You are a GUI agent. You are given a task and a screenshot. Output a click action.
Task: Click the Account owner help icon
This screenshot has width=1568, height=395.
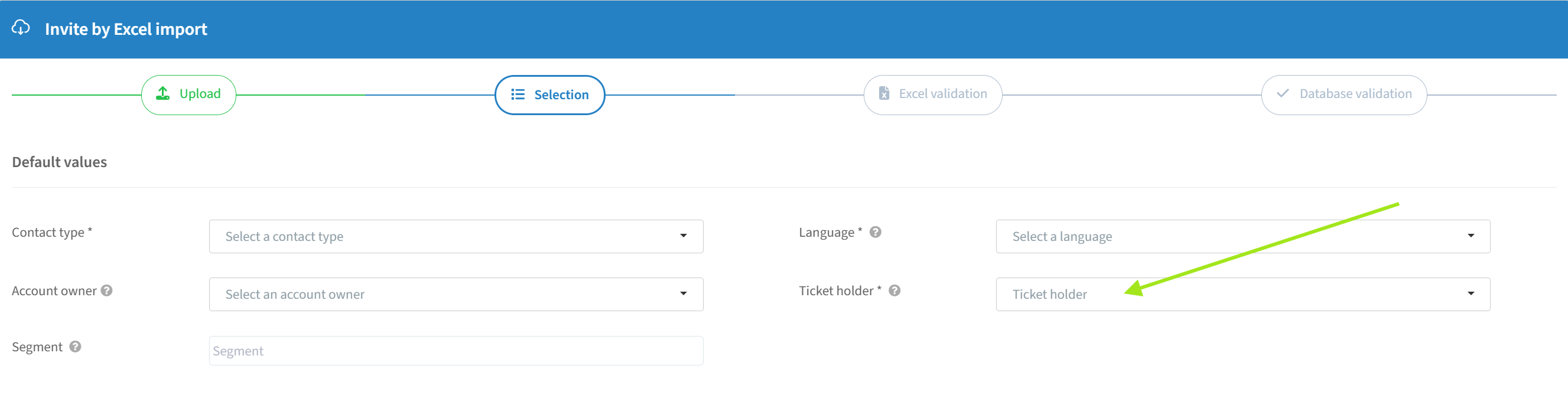coord(106,290)
